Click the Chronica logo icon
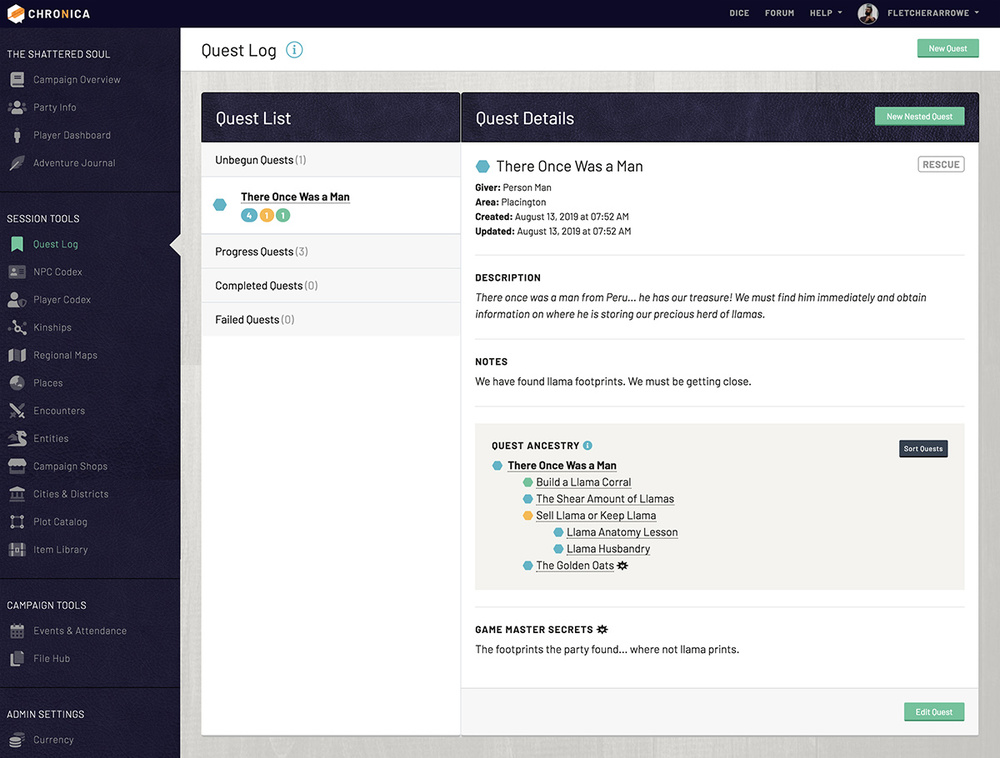Screen dimensions: 1000x758 point(16,14)
